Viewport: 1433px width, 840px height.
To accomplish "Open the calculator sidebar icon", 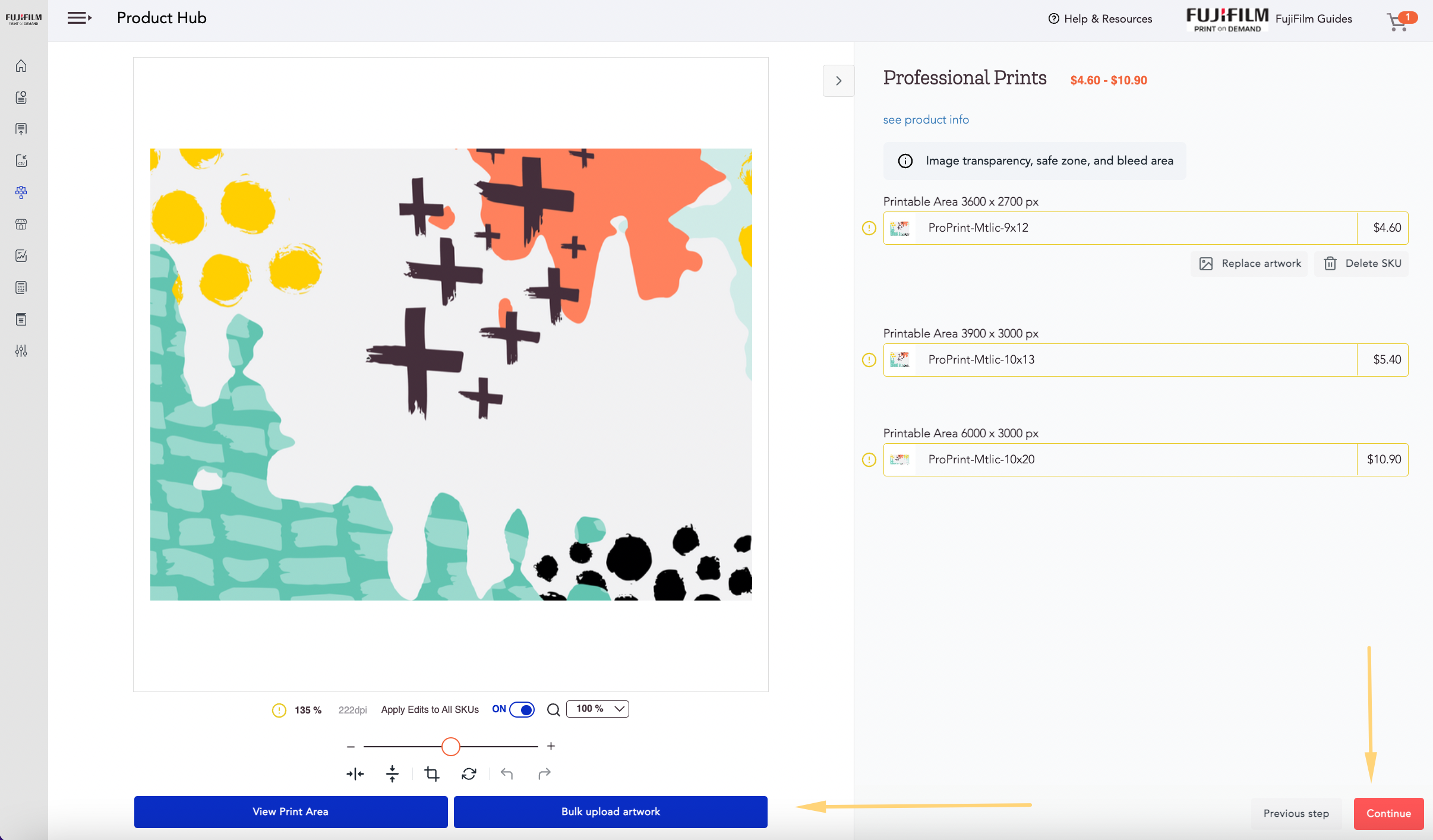I will [21, 288].
